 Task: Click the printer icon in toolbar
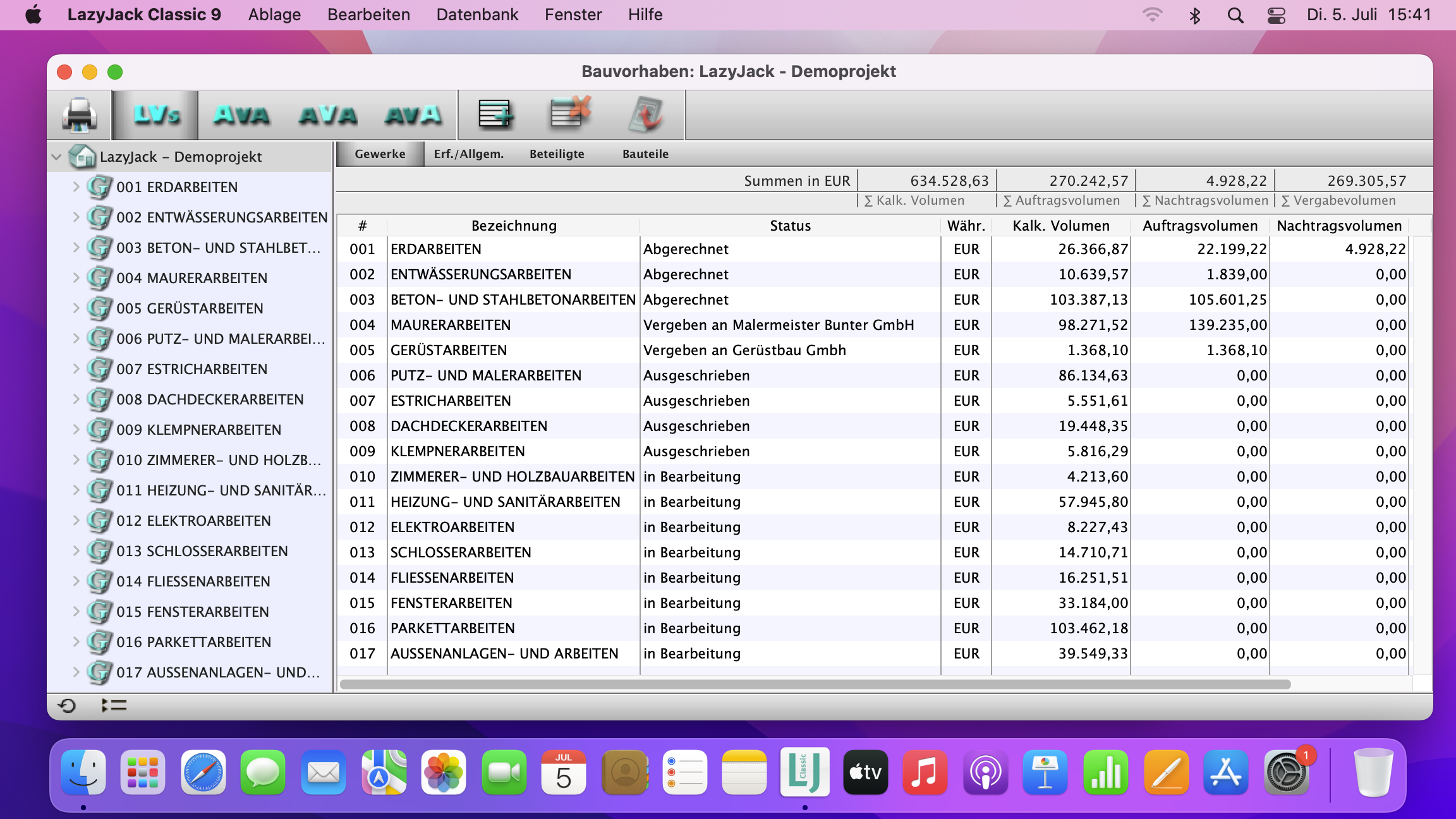tap(80, 115)
